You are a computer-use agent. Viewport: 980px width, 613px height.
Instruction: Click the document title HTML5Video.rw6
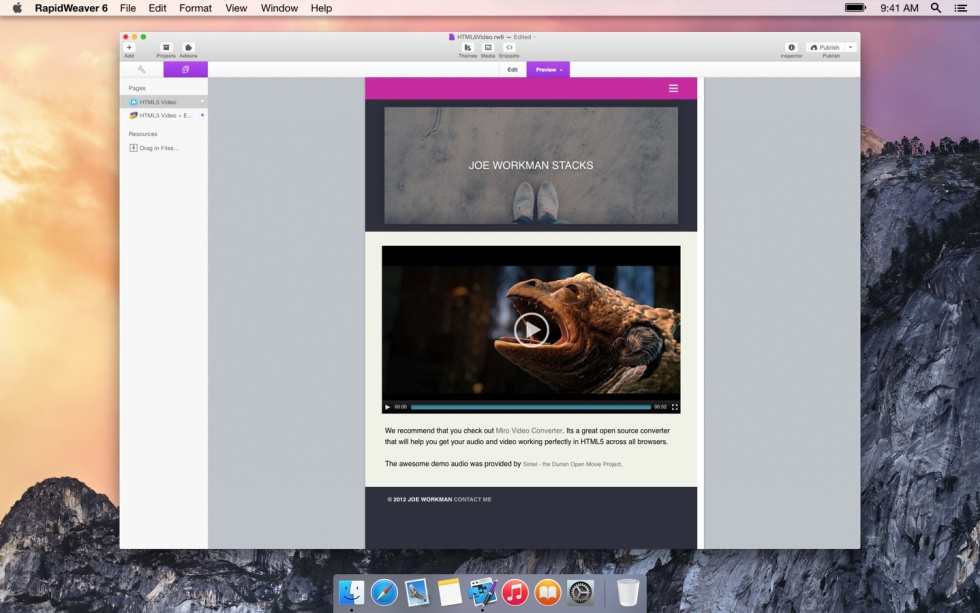480,37
